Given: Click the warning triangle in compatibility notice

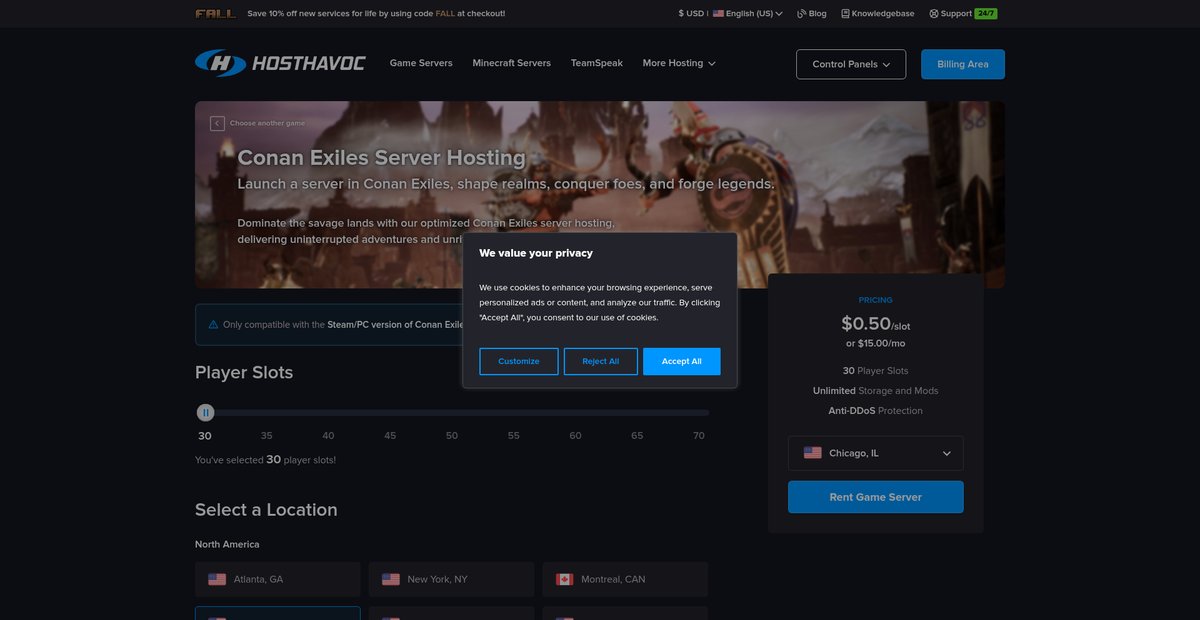Looking at the screenshot, I should coord(213,324).
